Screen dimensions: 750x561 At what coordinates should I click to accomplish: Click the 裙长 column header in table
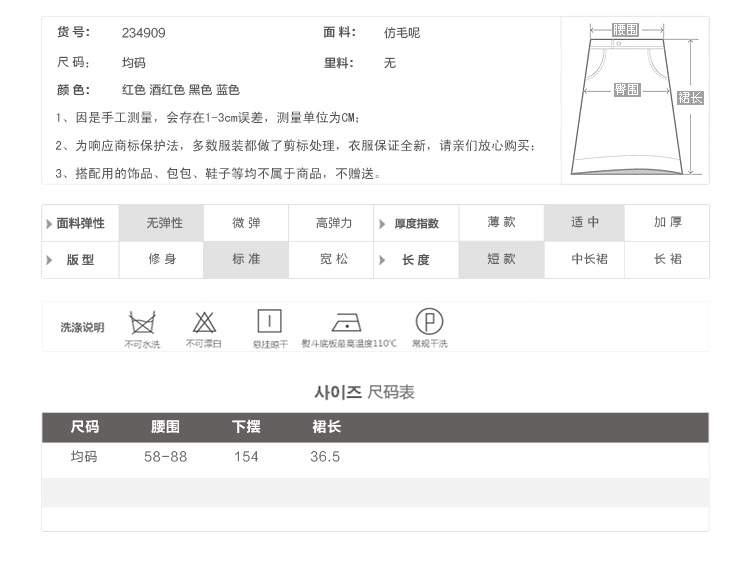tap(327, 427)
